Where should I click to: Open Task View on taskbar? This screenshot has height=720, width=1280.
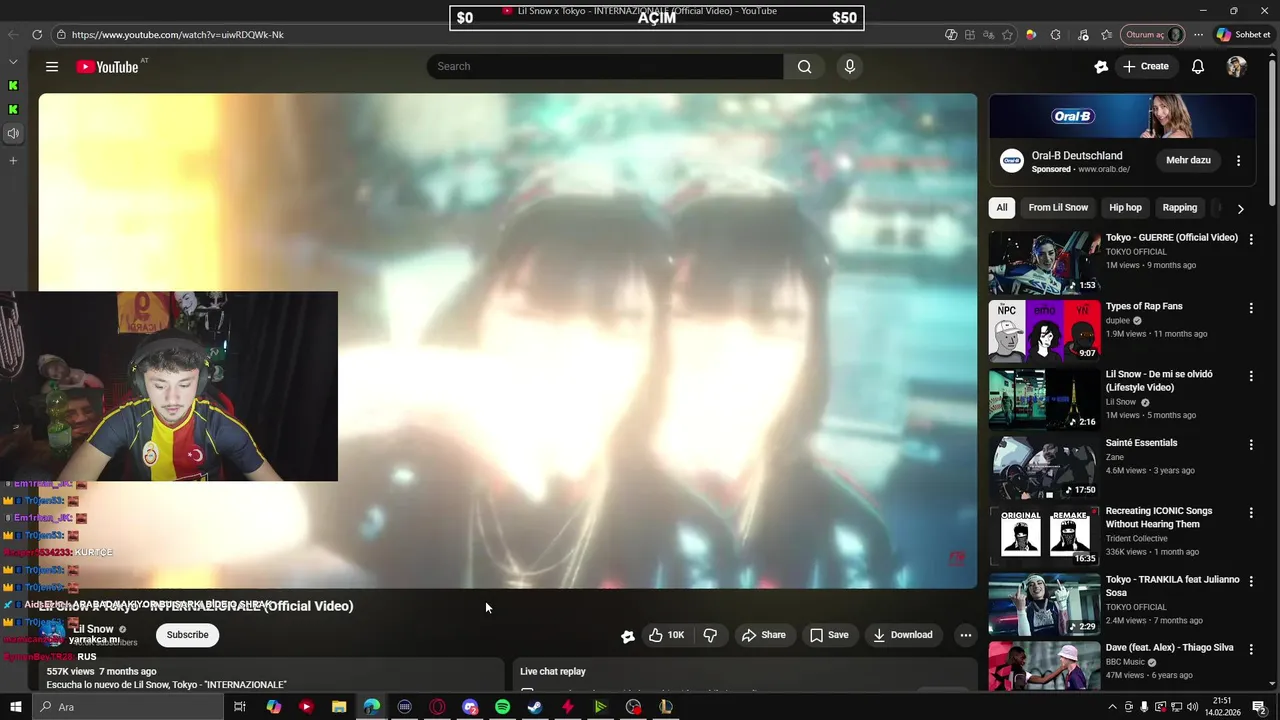point(240,707)
